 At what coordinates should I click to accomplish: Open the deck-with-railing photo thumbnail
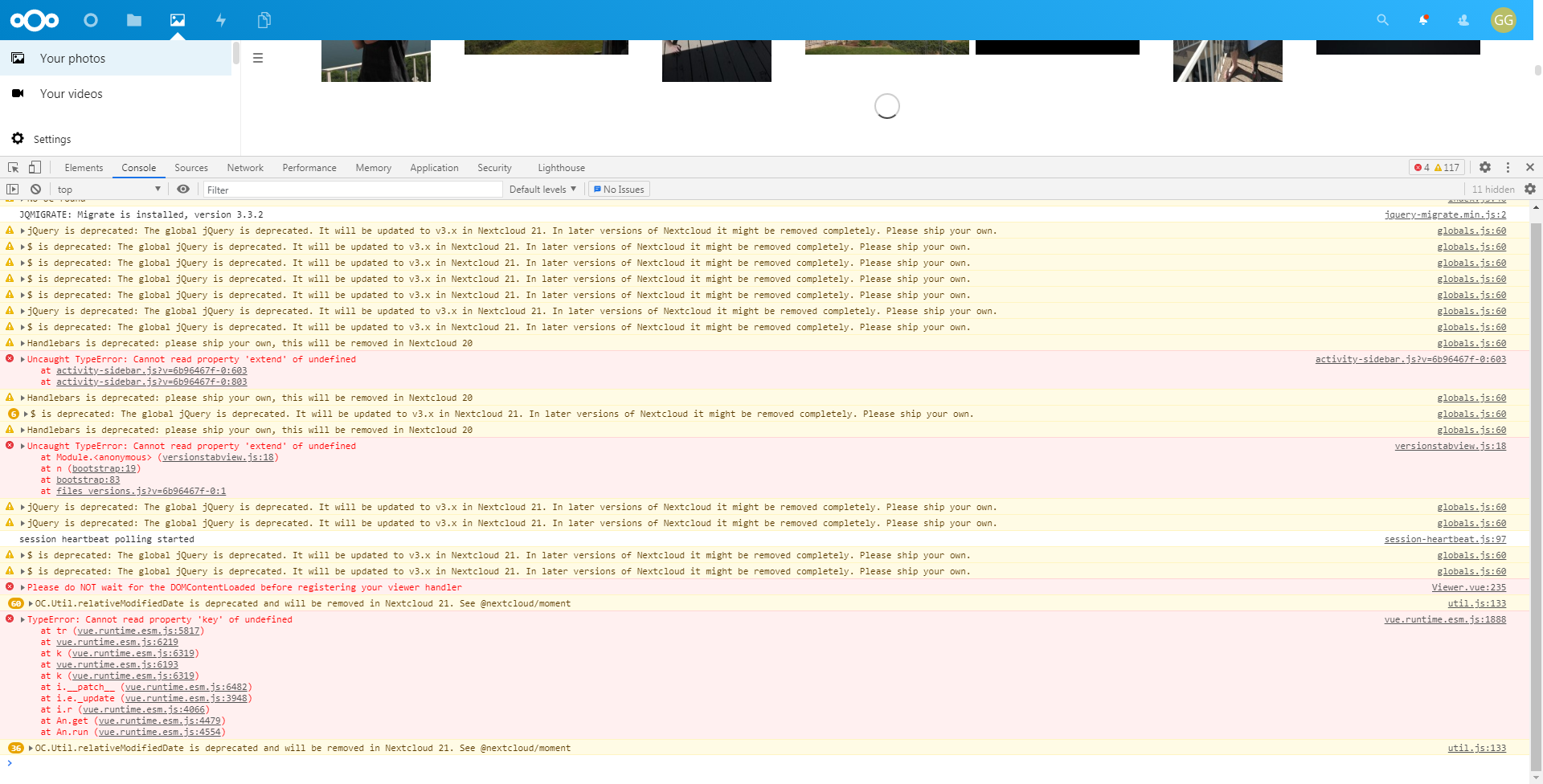(1228, 61)
